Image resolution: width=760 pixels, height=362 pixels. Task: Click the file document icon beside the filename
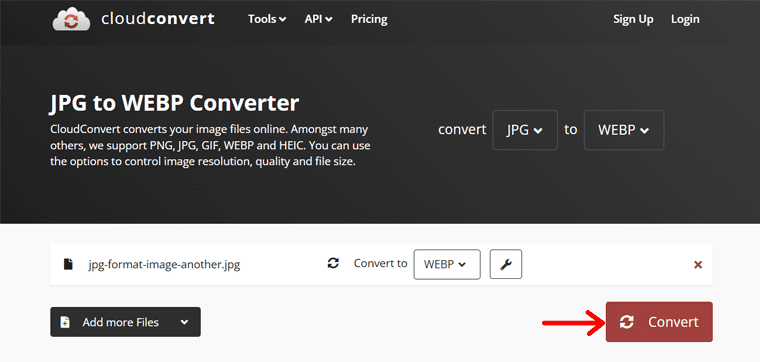tap(68, 264)
